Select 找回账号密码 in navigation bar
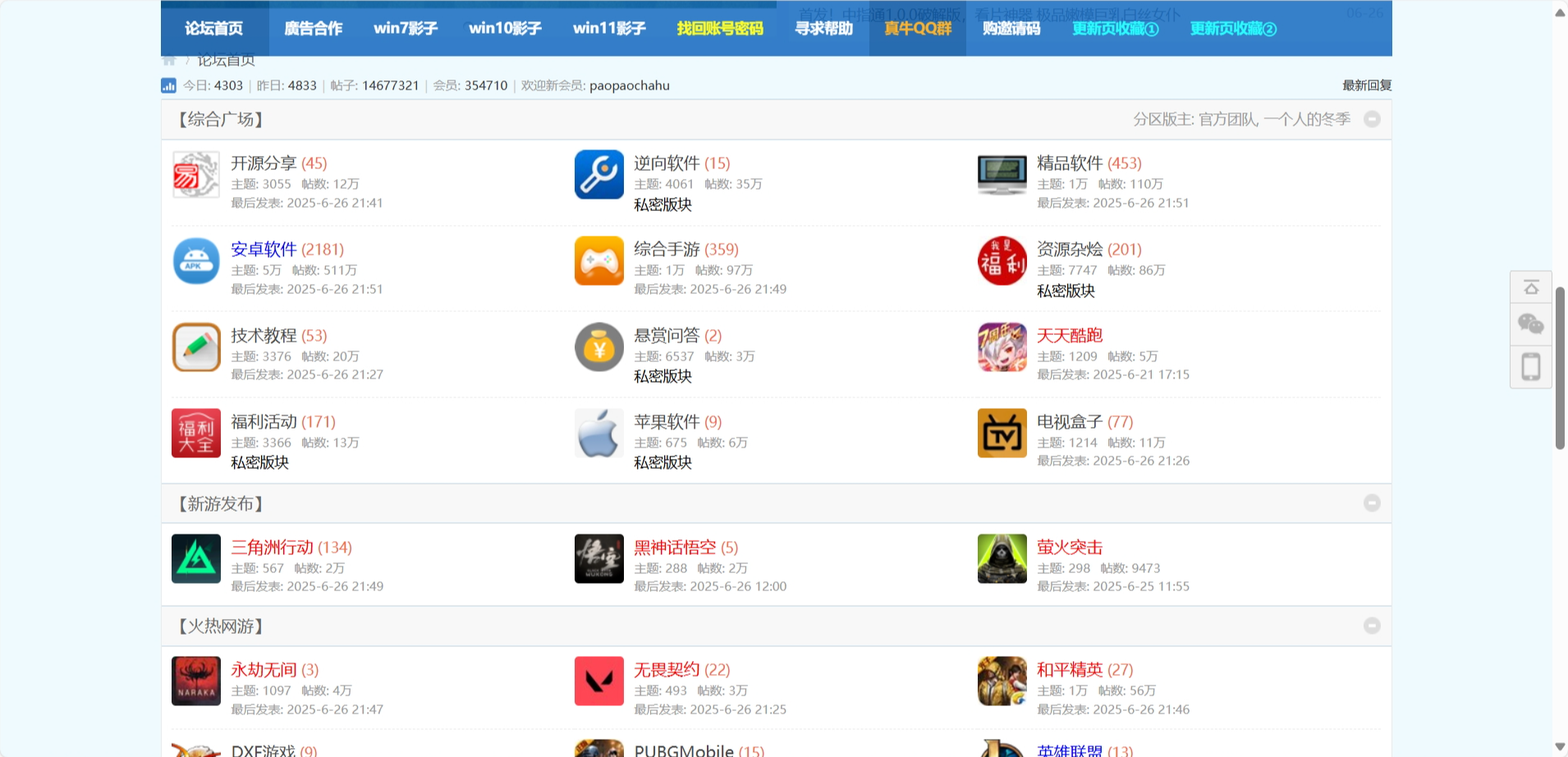The image size is (1568, 757). pyautogui.click(x=719, y=29)
